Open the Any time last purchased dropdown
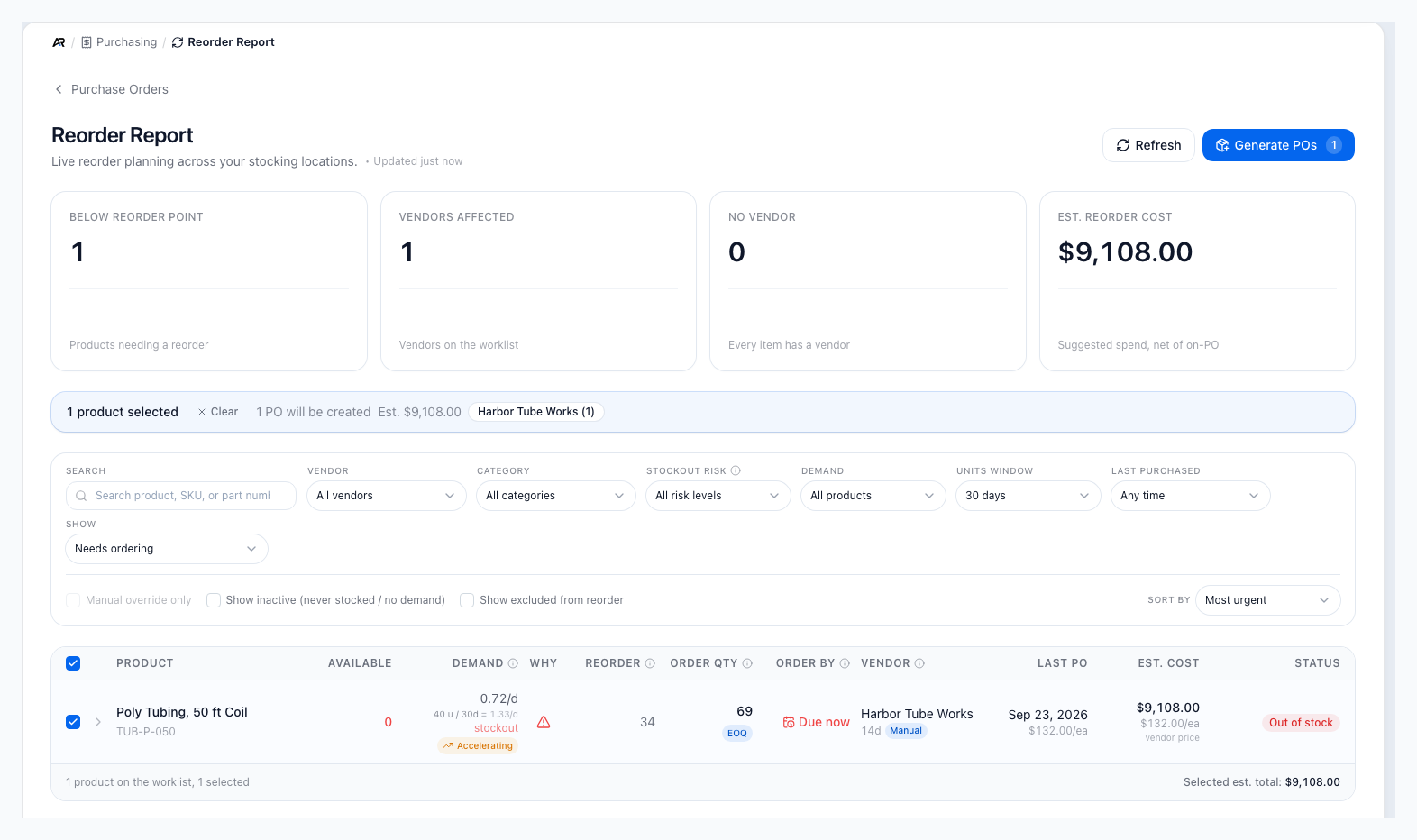Screen dimensions: 1417x840 click(x=1191, y=496)
